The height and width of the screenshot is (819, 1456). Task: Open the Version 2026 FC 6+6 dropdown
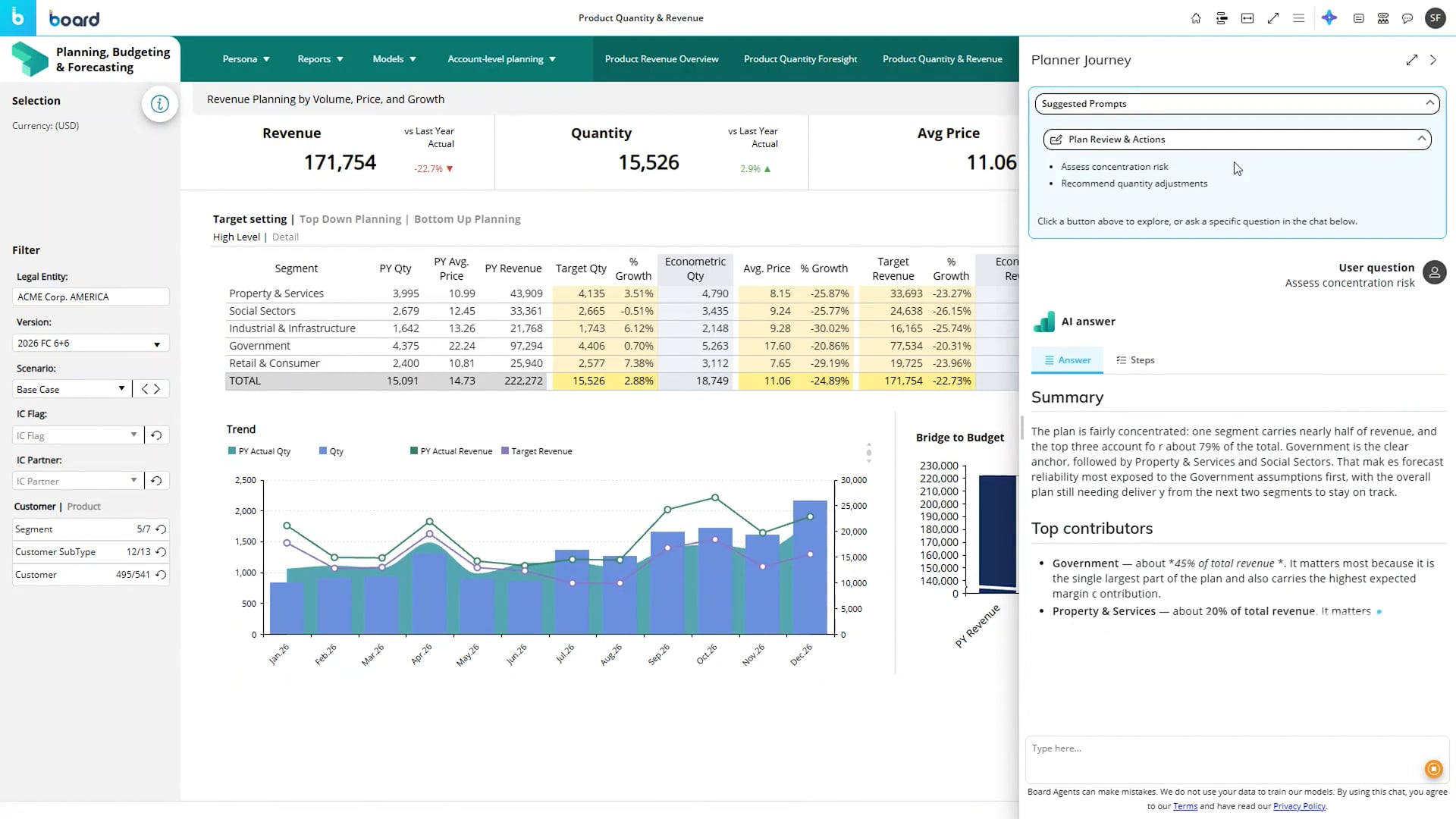[90, 344]
